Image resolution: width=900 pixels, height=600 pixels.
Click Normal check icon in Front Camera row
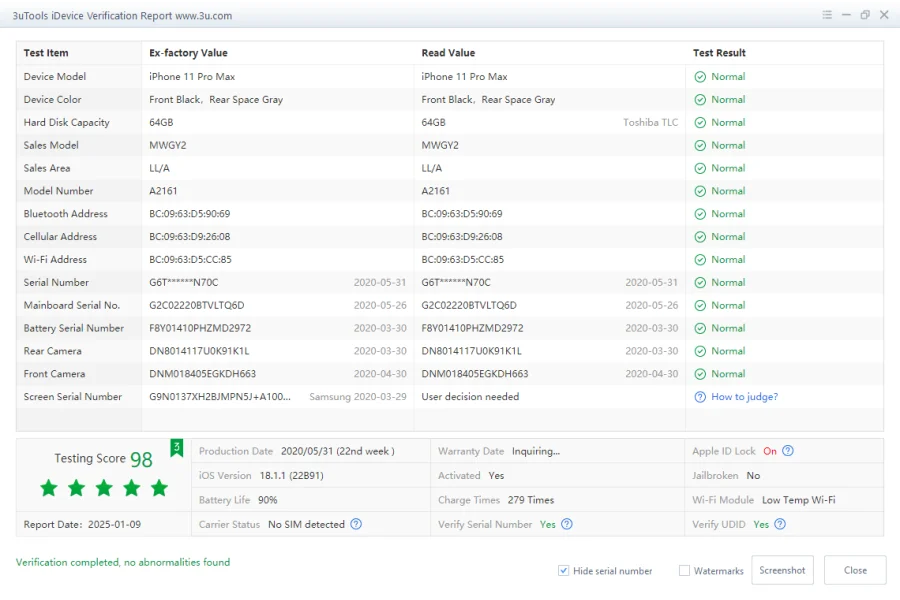700,374
